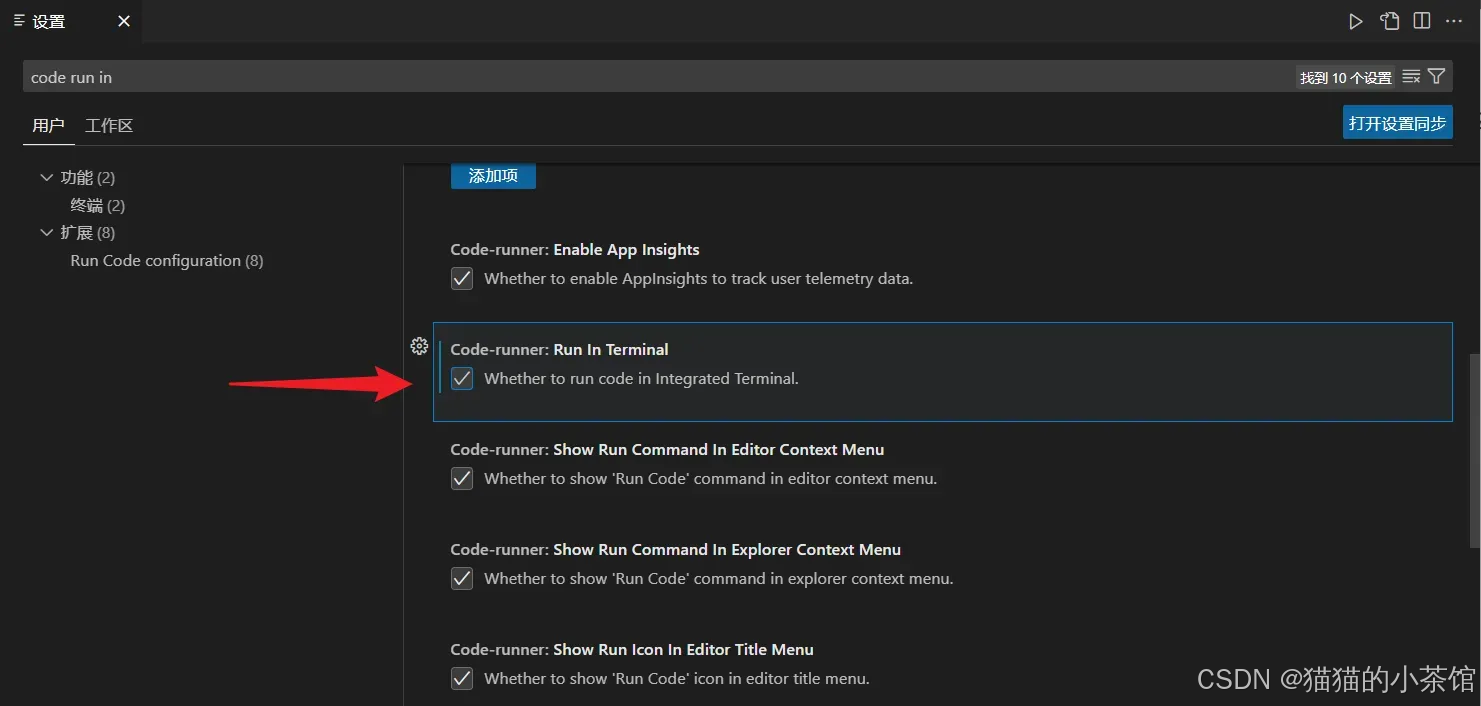
Task: Select the 用户 settings tab
Action: coord(48,125)
